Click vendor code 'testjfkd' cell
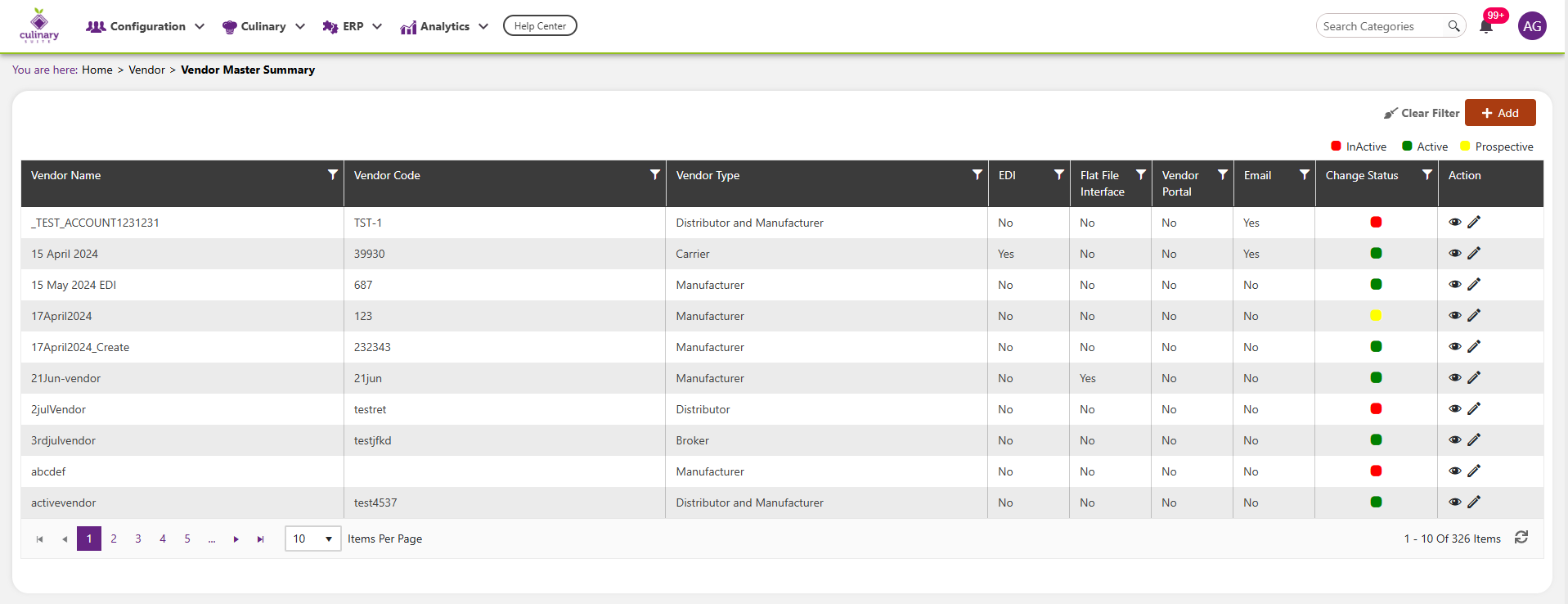 click(505, 440)
